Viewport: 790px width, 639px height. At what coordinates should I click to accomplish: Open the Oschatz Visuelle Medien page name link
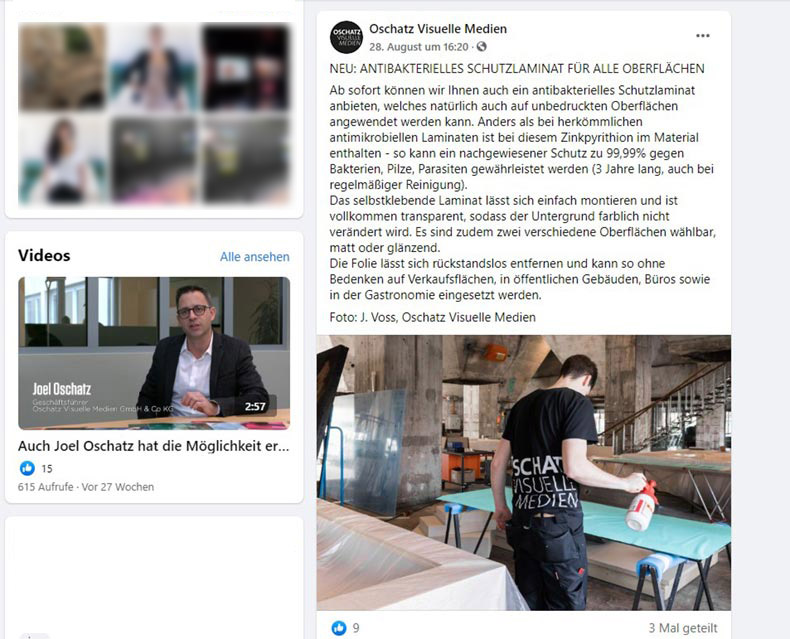tap(438, 29)
